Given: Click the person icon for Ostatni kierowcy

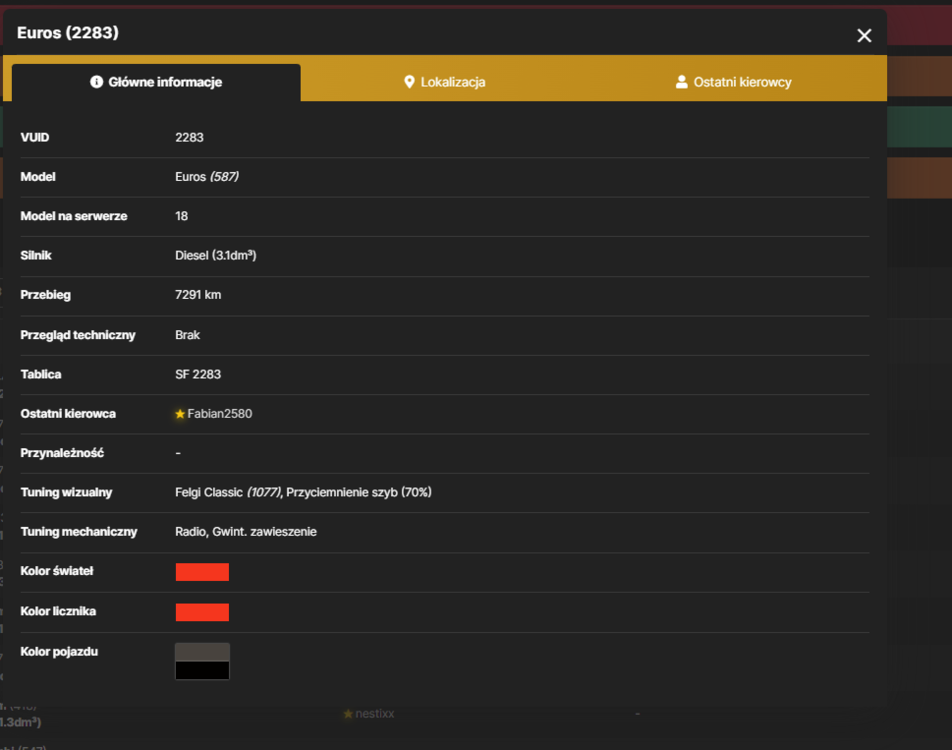Looking at the screenshot, I should tap(681, 82).
